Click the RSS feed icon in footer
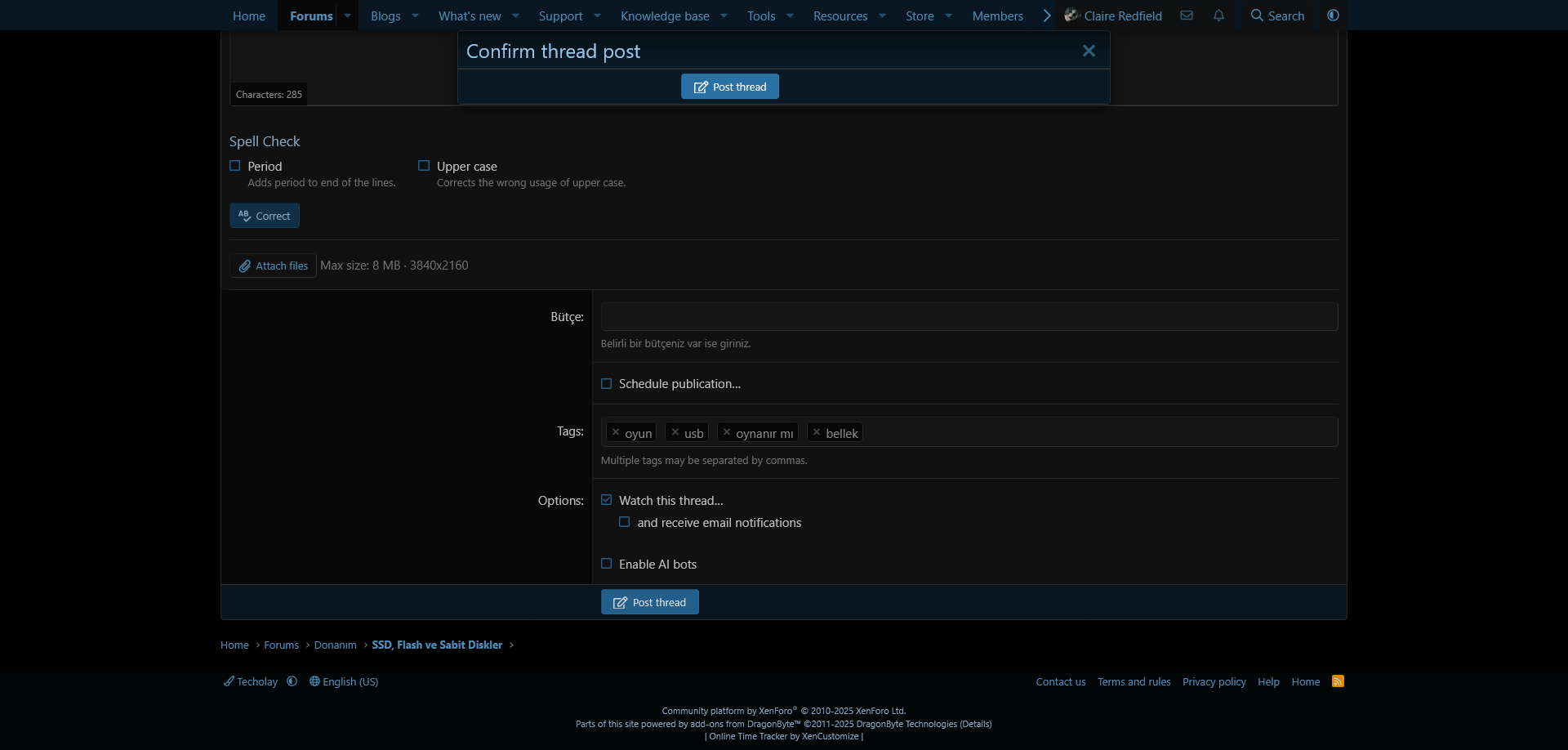 [1338, 681]
